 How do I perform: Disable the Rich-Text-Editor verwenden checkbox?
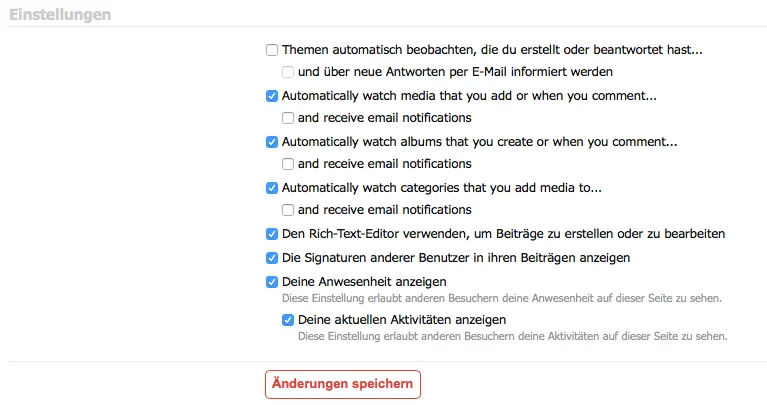[x=272, y=234]
